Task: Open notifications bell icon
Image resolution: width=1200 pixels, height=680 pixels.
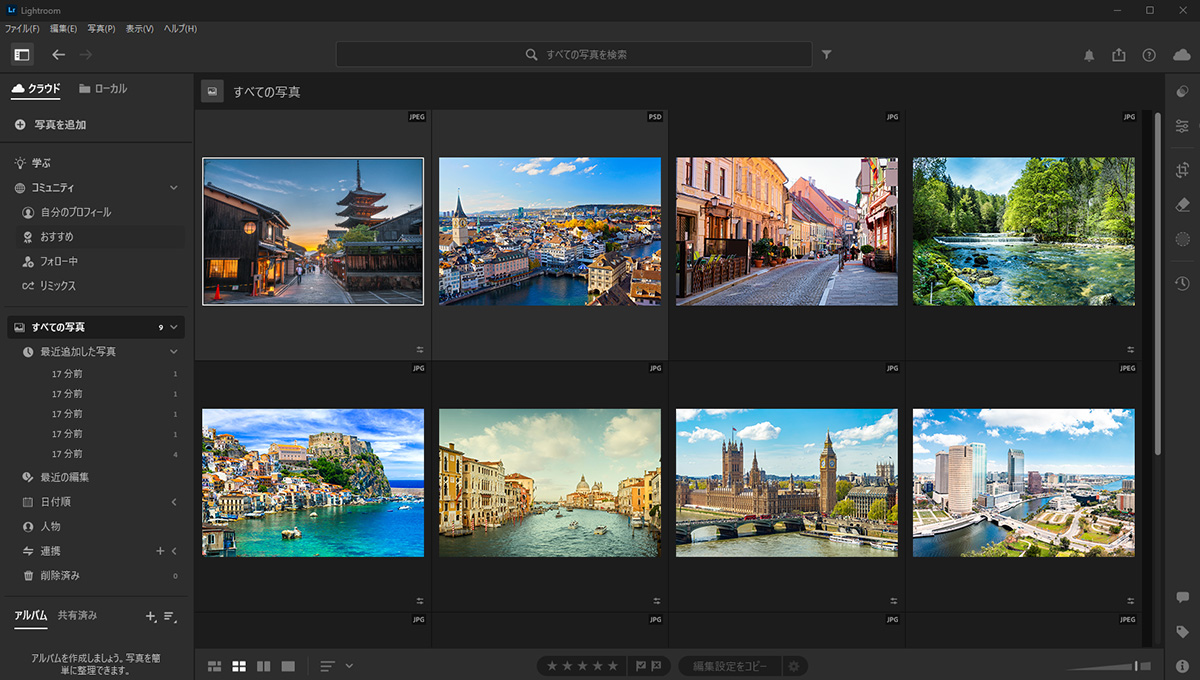Action: [1089, 56]
